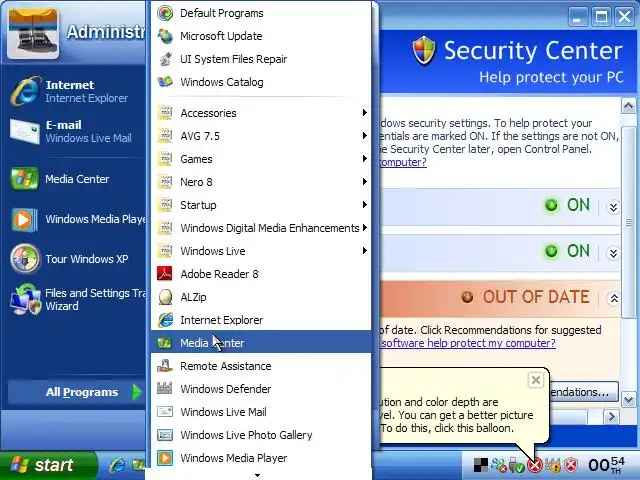Image resolution: width=640 pixels, height=480 pixels.
Task: Click the Start button
Action: point(48,465)
